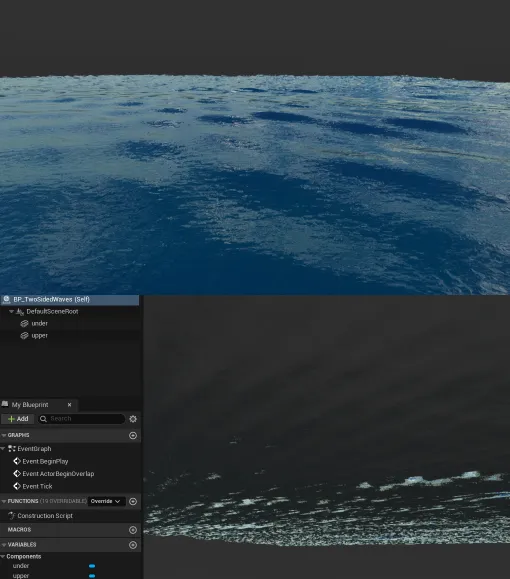Image resolution: width=510 pixels, height=579 pixels.
Task: Close the My Blueprint tab
Action: point(69,405)
